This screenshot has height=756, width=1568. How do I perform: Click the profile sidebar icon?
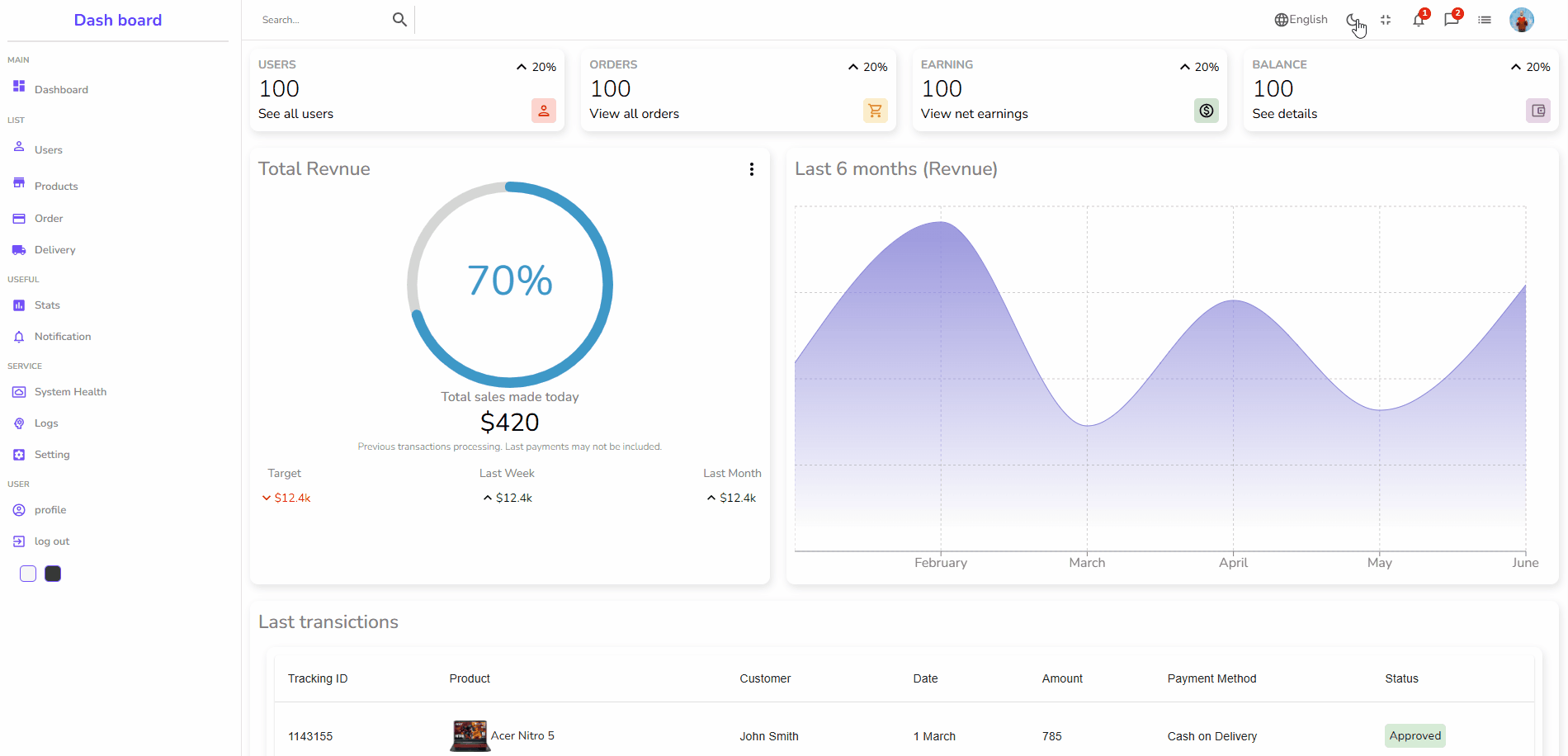point(19,510)
